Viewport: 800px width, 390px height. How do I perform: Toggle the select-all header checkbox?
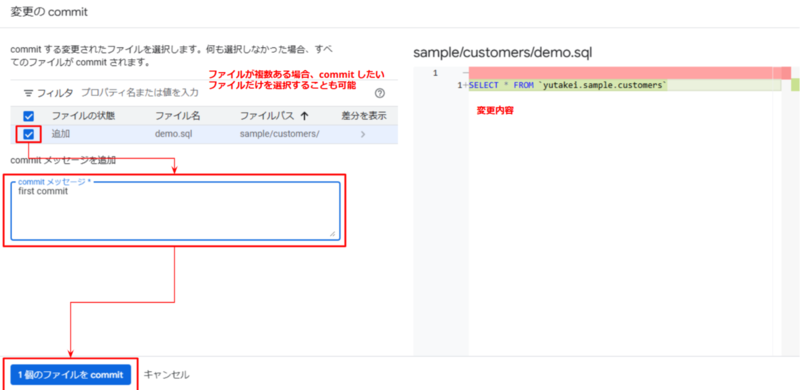(x=29, y=116)
